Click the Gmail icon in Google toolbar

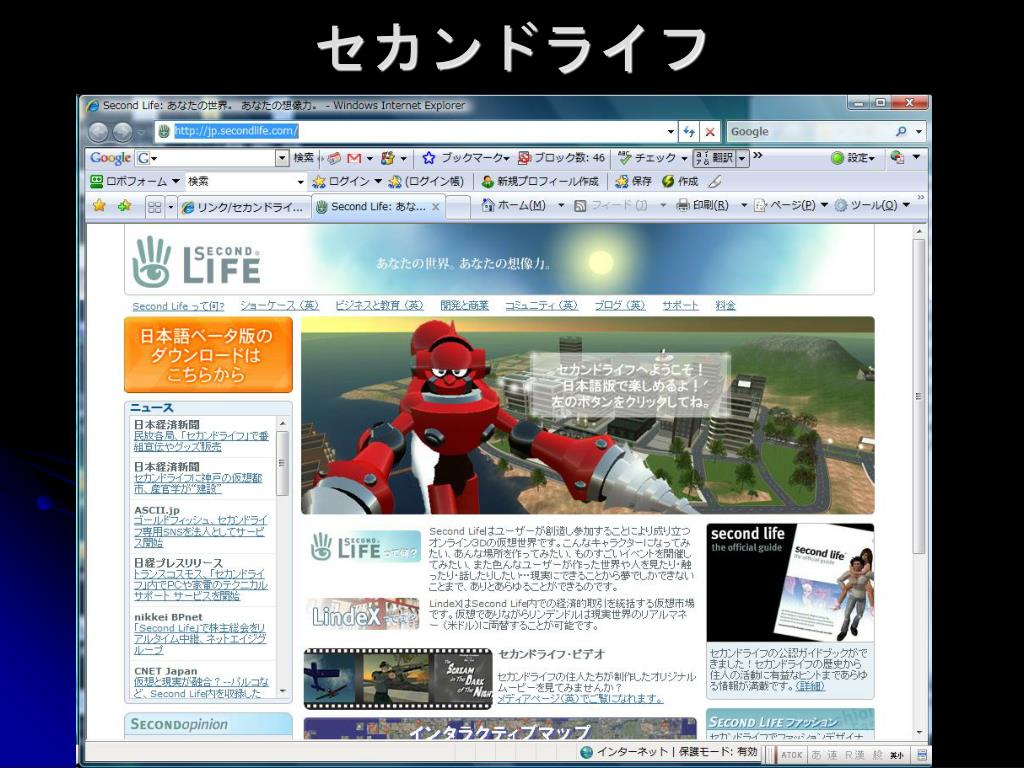point(354,158)
